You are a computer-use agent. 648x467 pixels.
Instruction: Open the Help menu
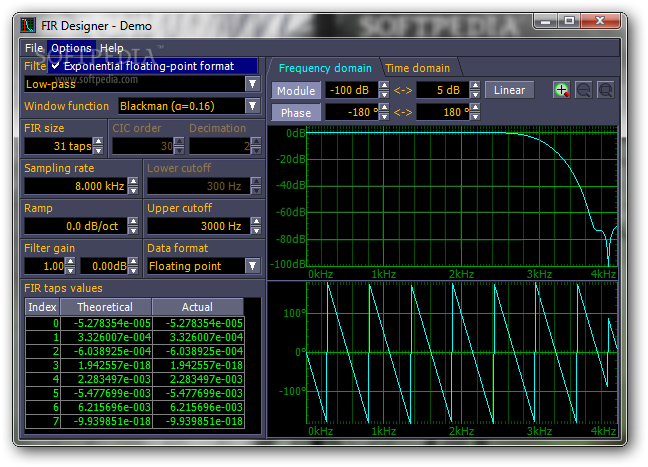[112, 48]
